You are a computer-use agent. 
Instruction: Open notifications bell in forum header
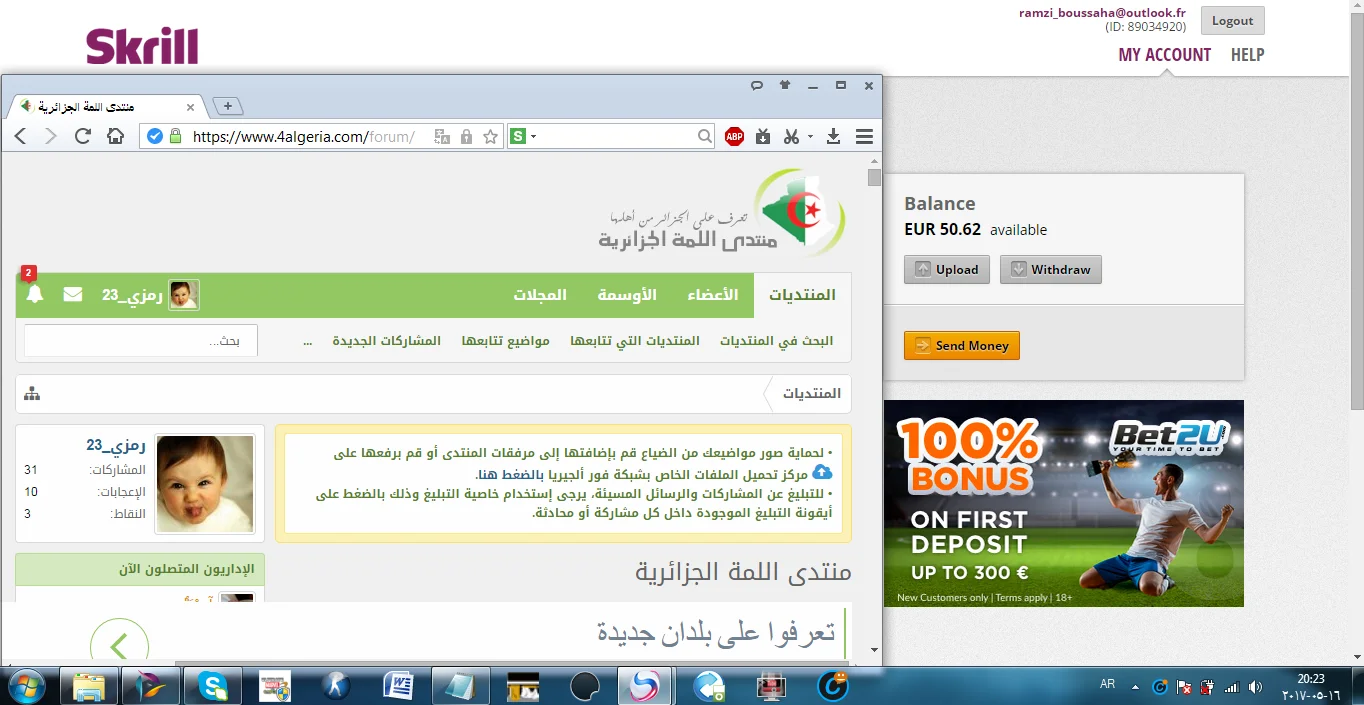point(35,294)
